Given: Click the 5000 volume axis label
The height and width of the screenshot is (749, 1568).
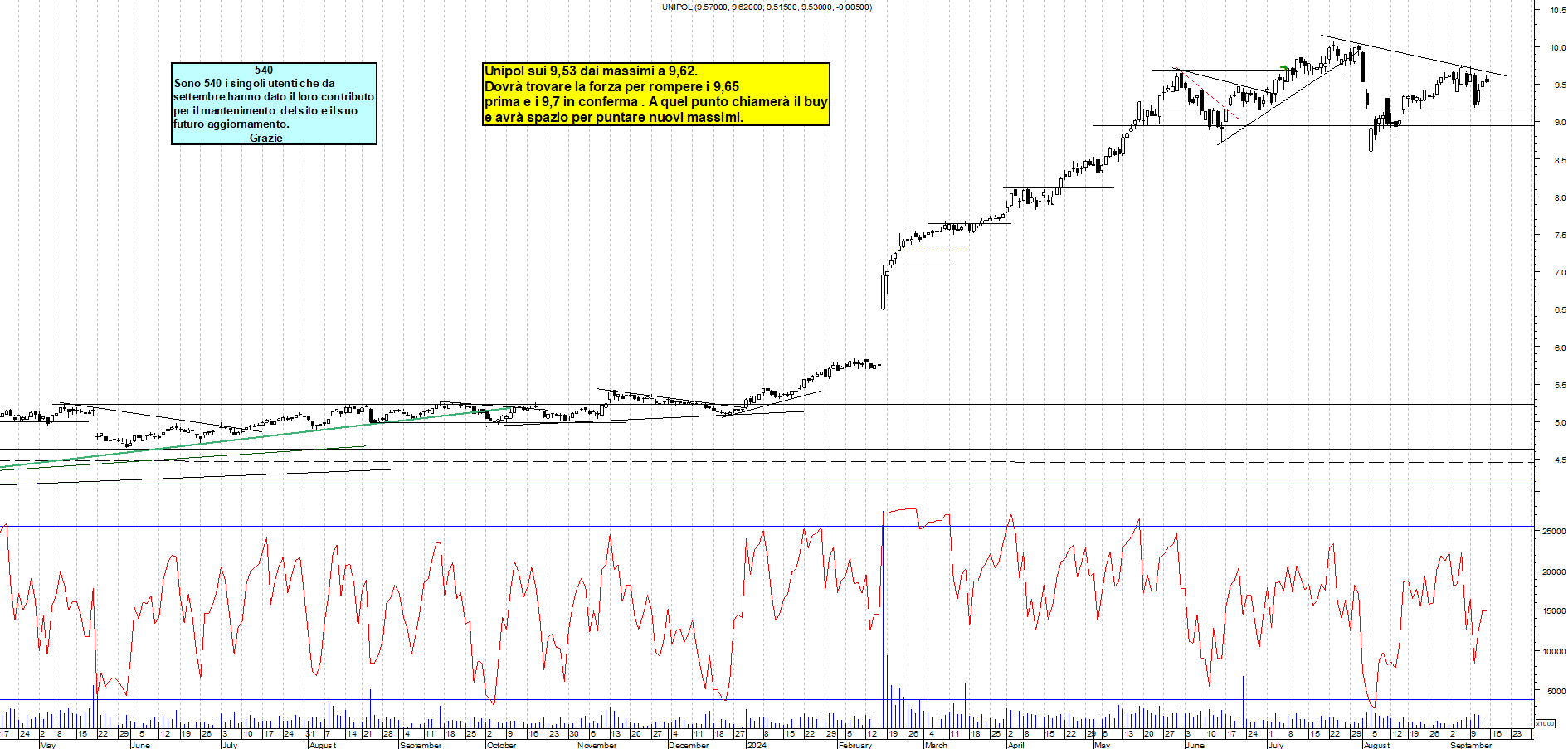Looking at the screenshot, I should [1556, 691].
